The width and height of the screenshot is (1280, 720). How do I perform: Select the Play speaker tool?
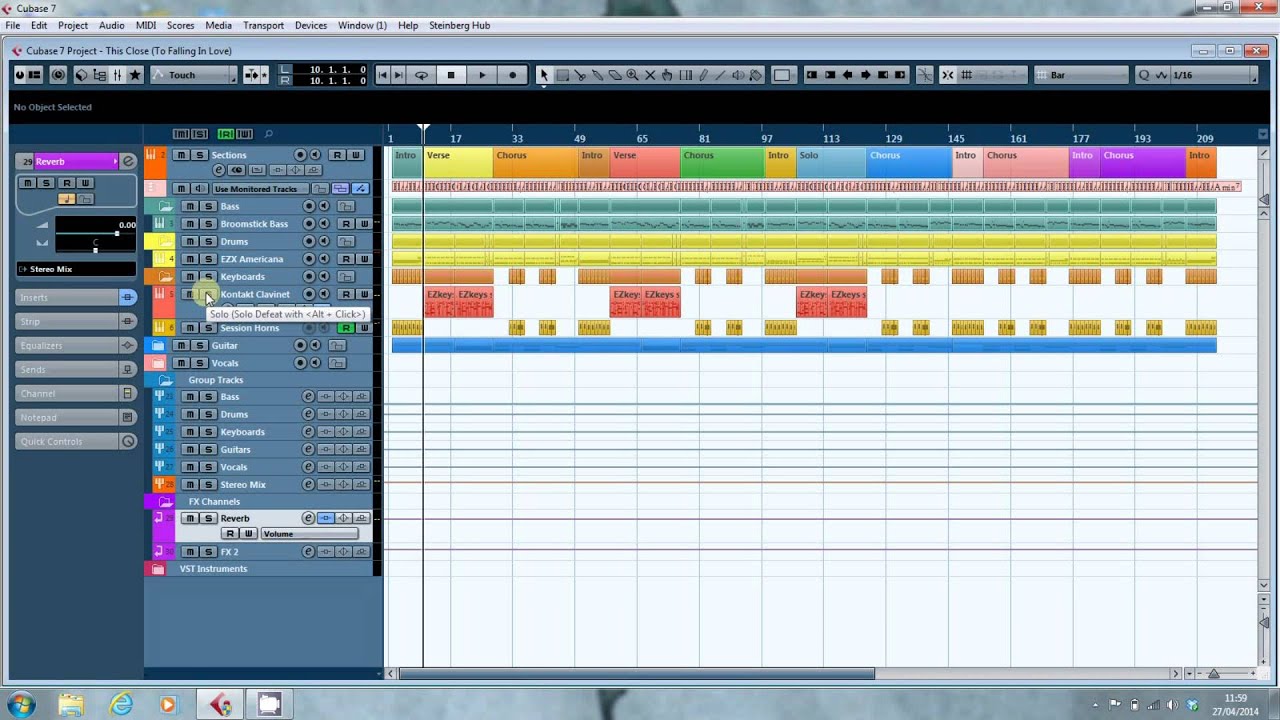click(x=738, y=75)
